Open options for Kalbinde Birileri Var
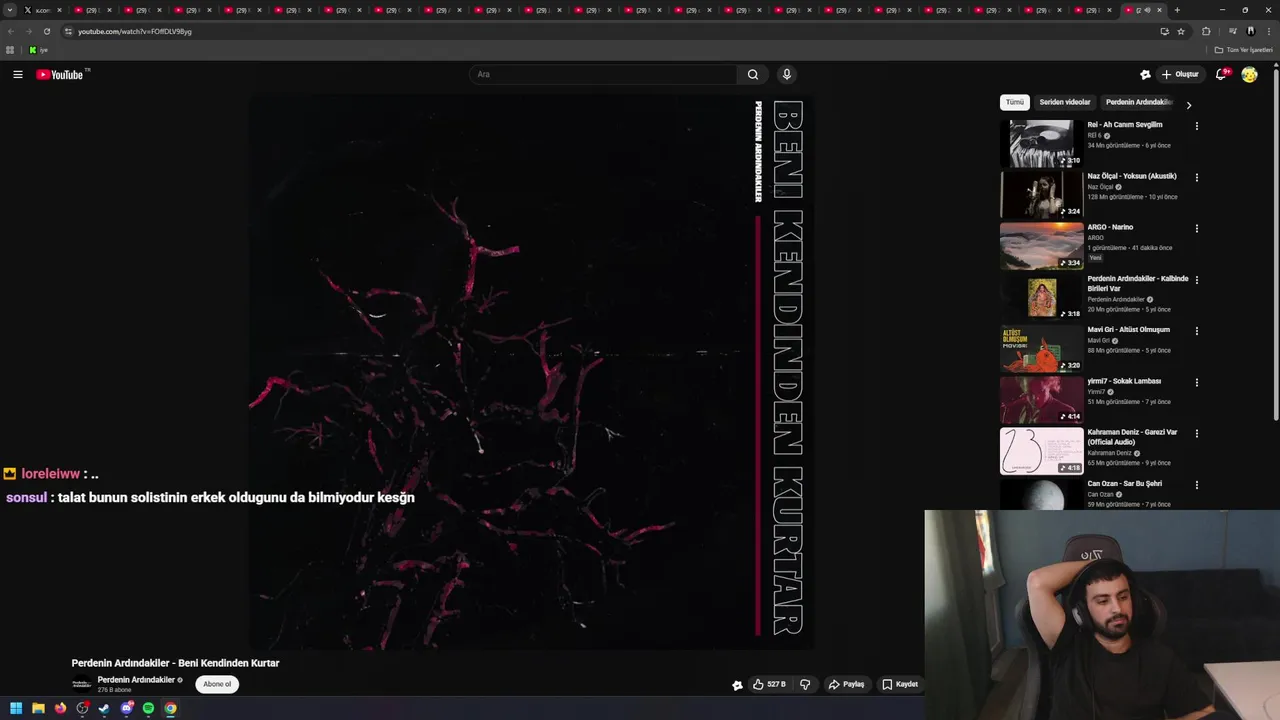 pyautogui.click(x=1196, y=279)
